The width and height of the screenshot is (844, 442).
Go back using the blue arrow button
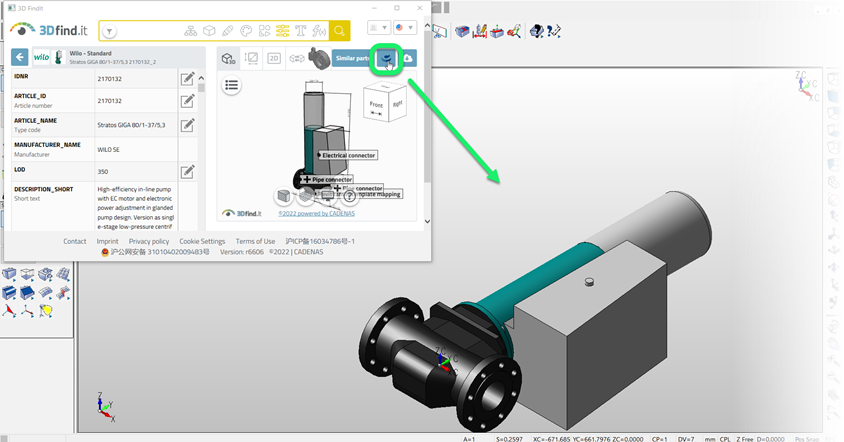tap(18, 58)
